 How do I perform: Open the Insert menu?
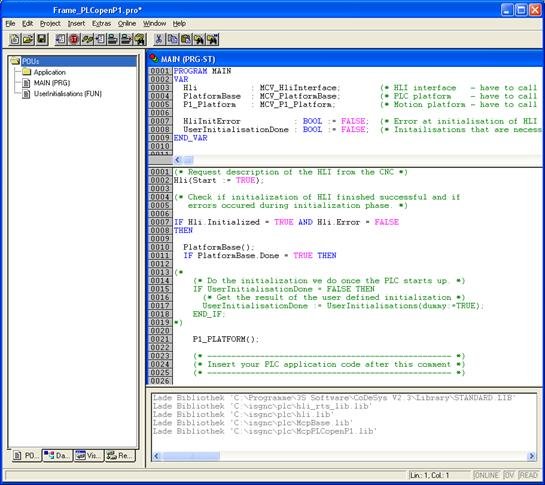[x=76, y=23]
